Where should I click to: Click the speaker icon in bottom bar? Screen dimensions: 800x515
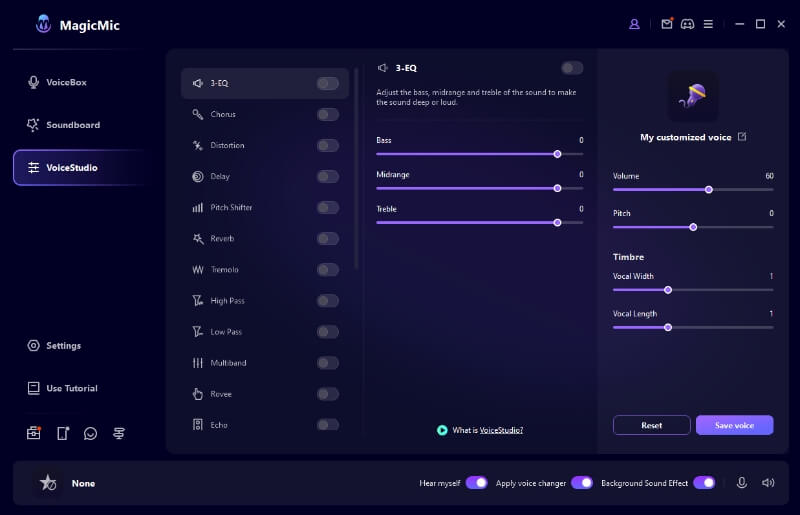(x=768, y=483)
